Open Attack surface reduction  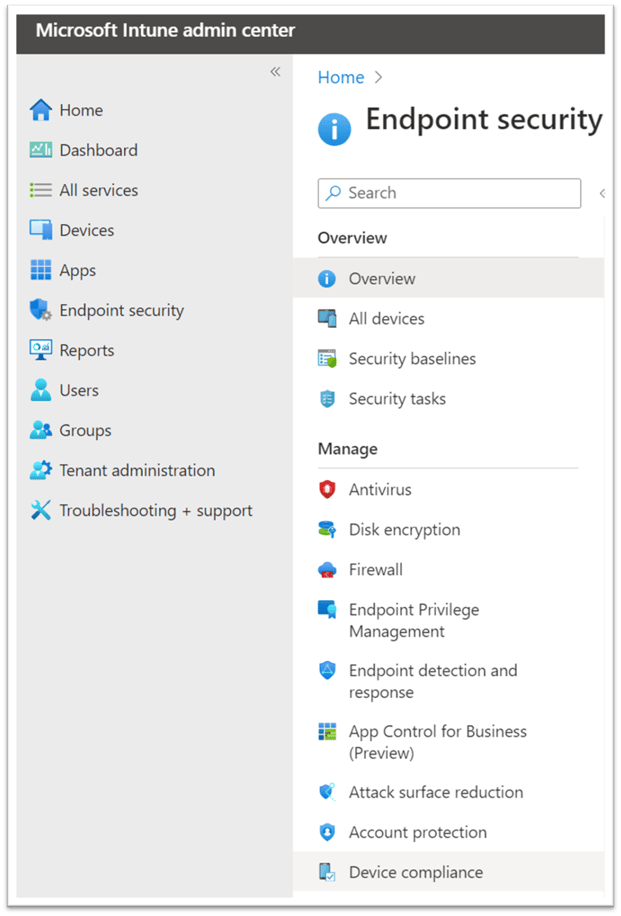[x=435, y=792]
